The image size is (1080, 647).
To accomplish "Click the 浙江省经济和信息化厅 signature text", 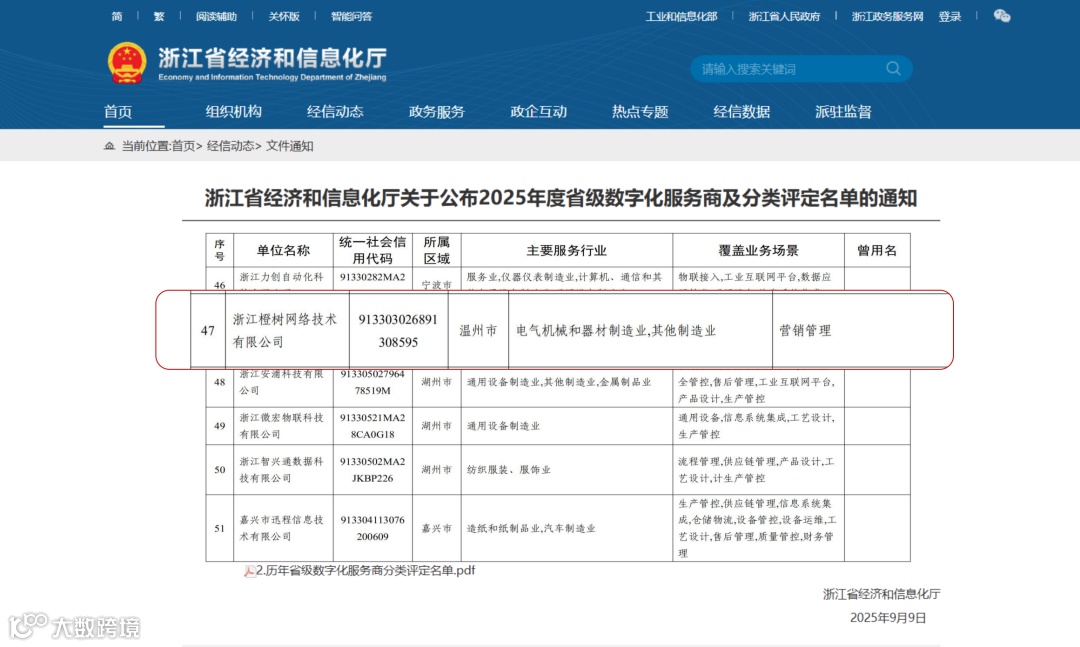I will pyautogui.click(x=881, y=594).
